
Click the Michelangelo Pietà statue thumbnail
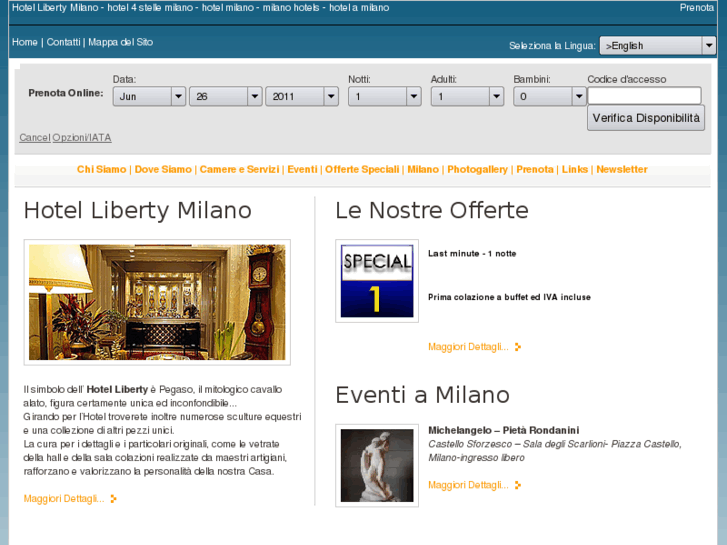[x=377, y=465]
